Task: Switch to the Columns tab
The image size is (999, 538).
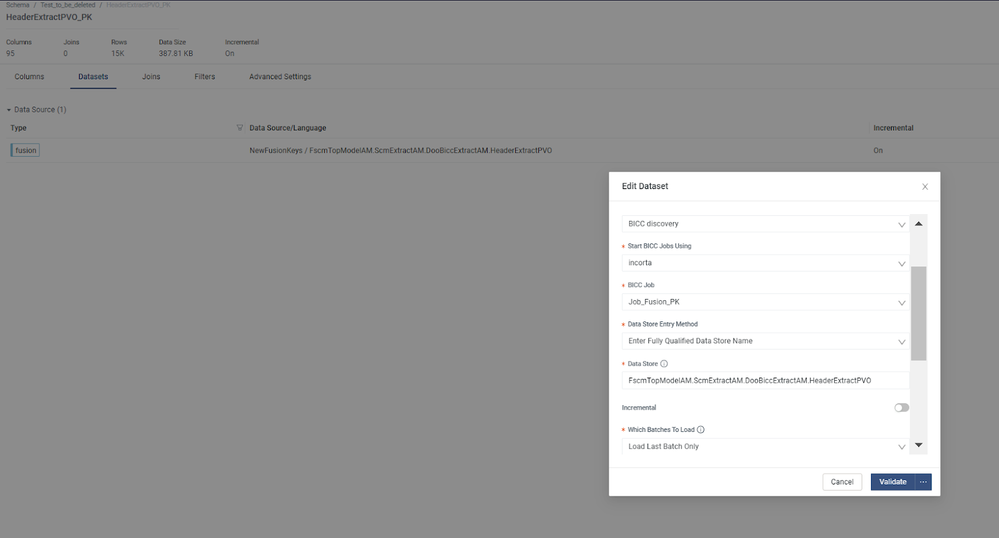Action: 29,76
